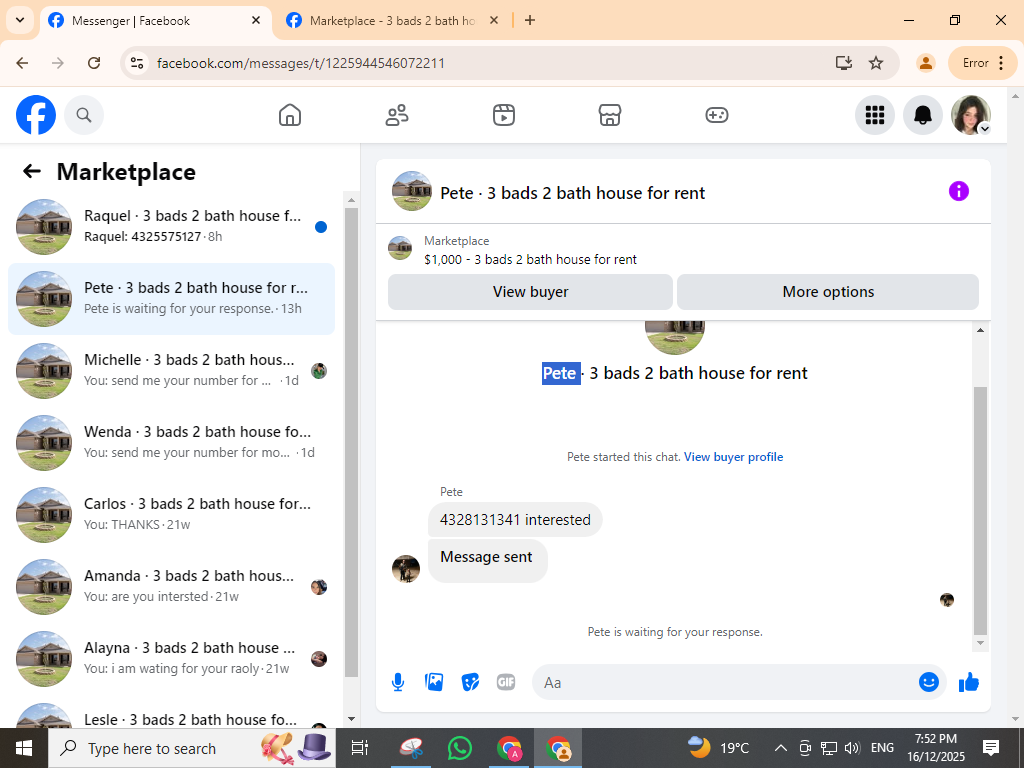
Task: Open the Wenda conversation
Action: 172,442
